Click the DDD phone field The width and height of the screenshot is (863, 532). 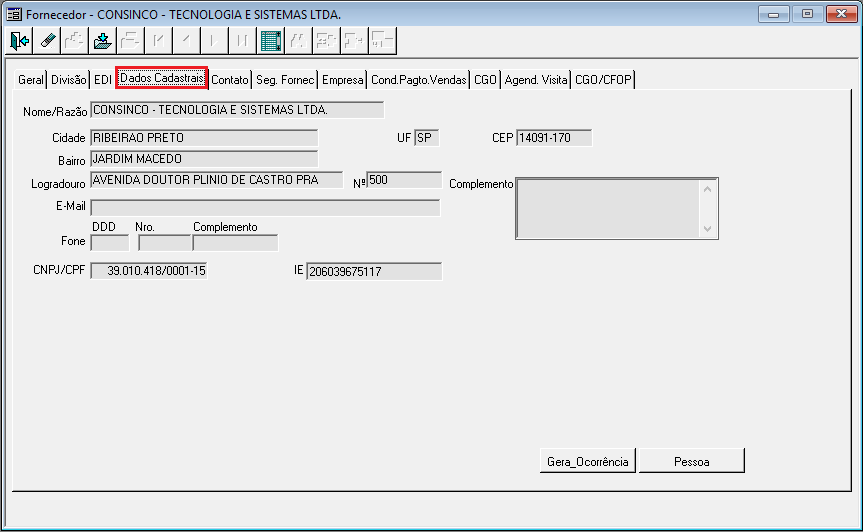pos(110,243)
